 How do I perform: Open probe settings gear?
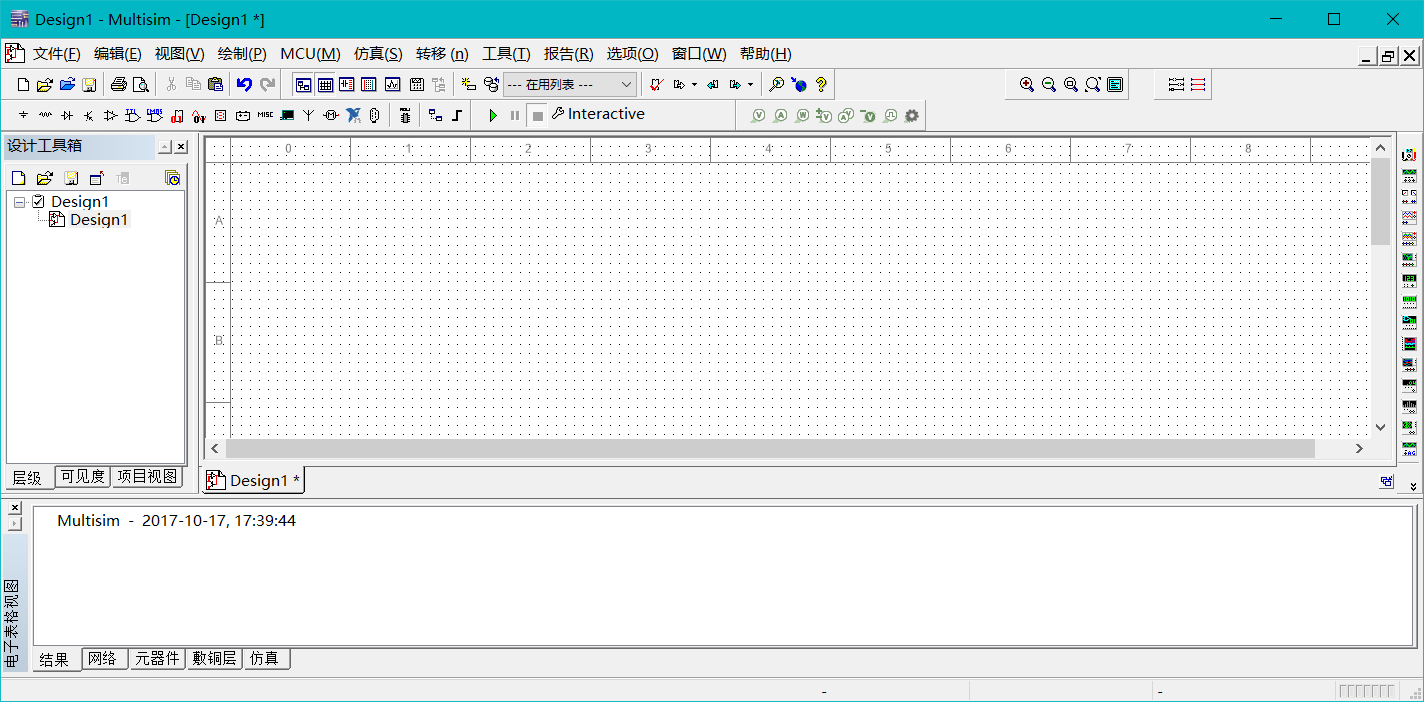(x=911, y=116)
